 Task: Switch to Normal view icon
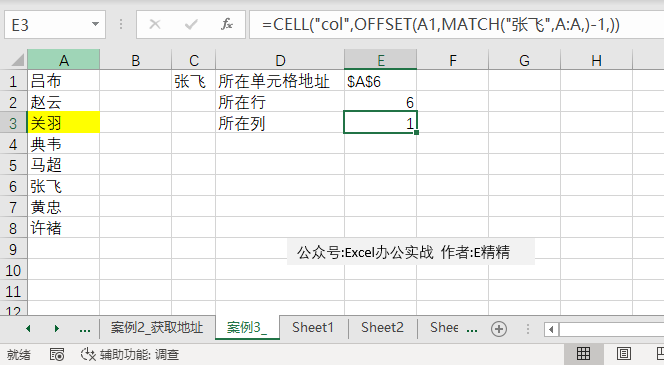(584, 353)
